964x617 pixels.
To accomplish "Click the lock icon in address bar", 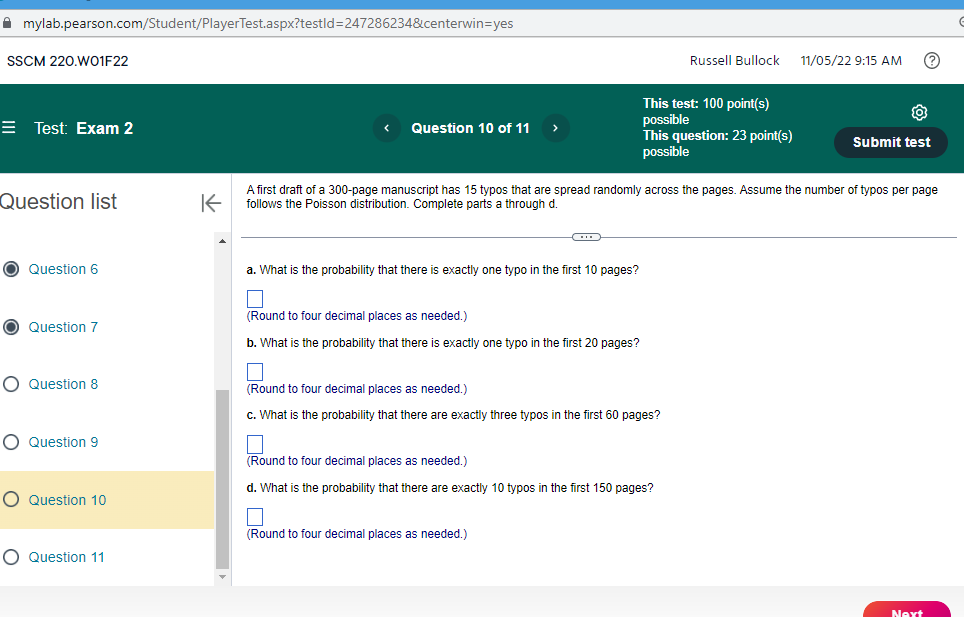I will [x=7, y=23].
